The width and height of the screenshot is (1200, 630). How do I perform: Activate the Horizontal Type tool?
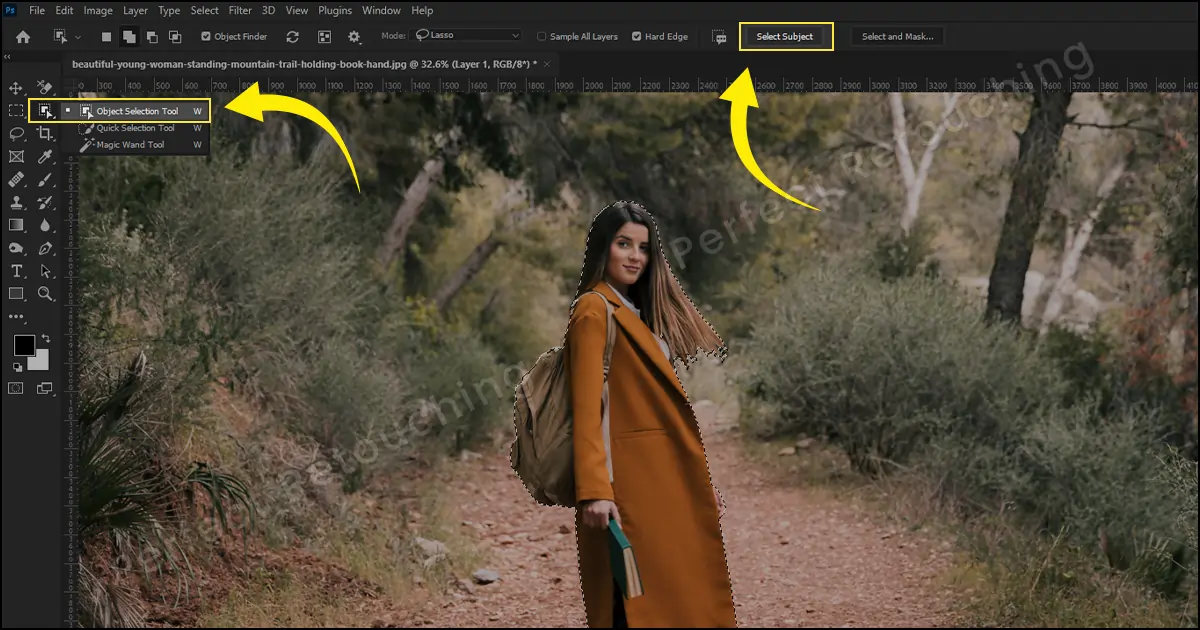[16, 271]
